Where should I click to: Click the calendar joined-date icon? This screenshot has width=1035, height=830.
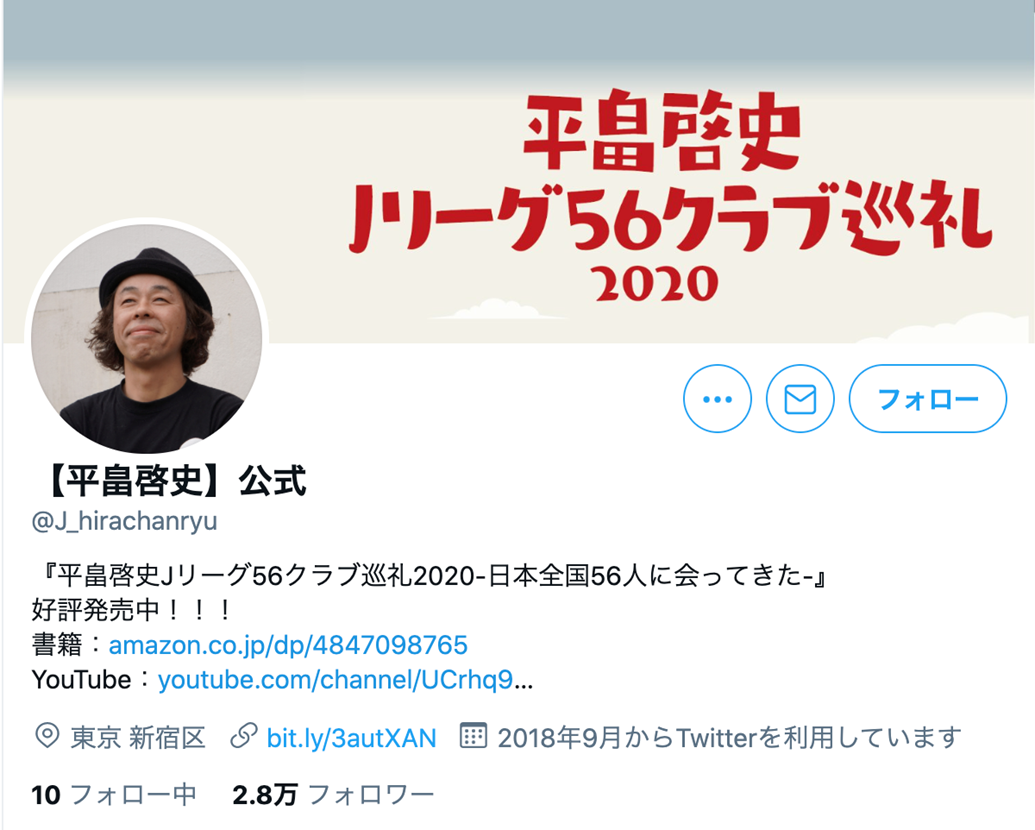473,736
